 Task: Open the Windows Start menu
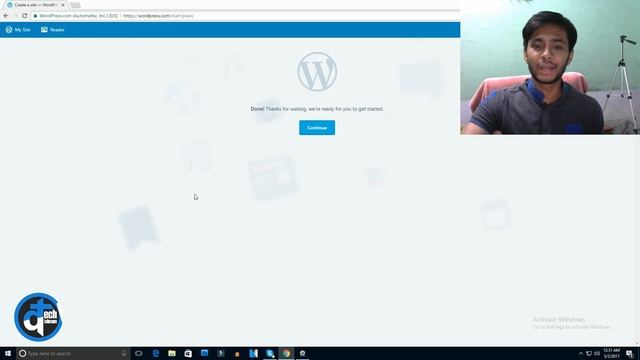[x=8, y=353]
